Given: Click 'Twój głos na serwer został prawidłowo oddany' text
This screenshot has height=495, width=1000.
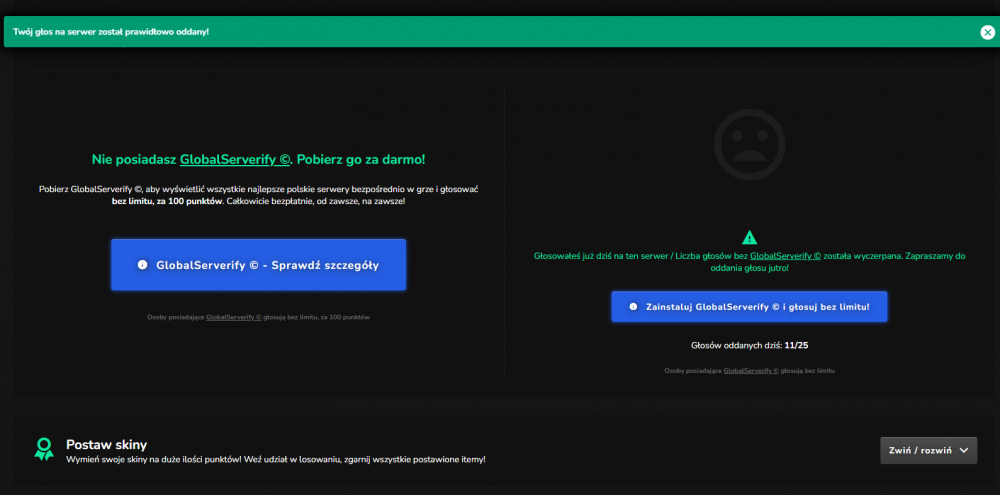Looking at the screenshot, I should (x=110, y=32).
